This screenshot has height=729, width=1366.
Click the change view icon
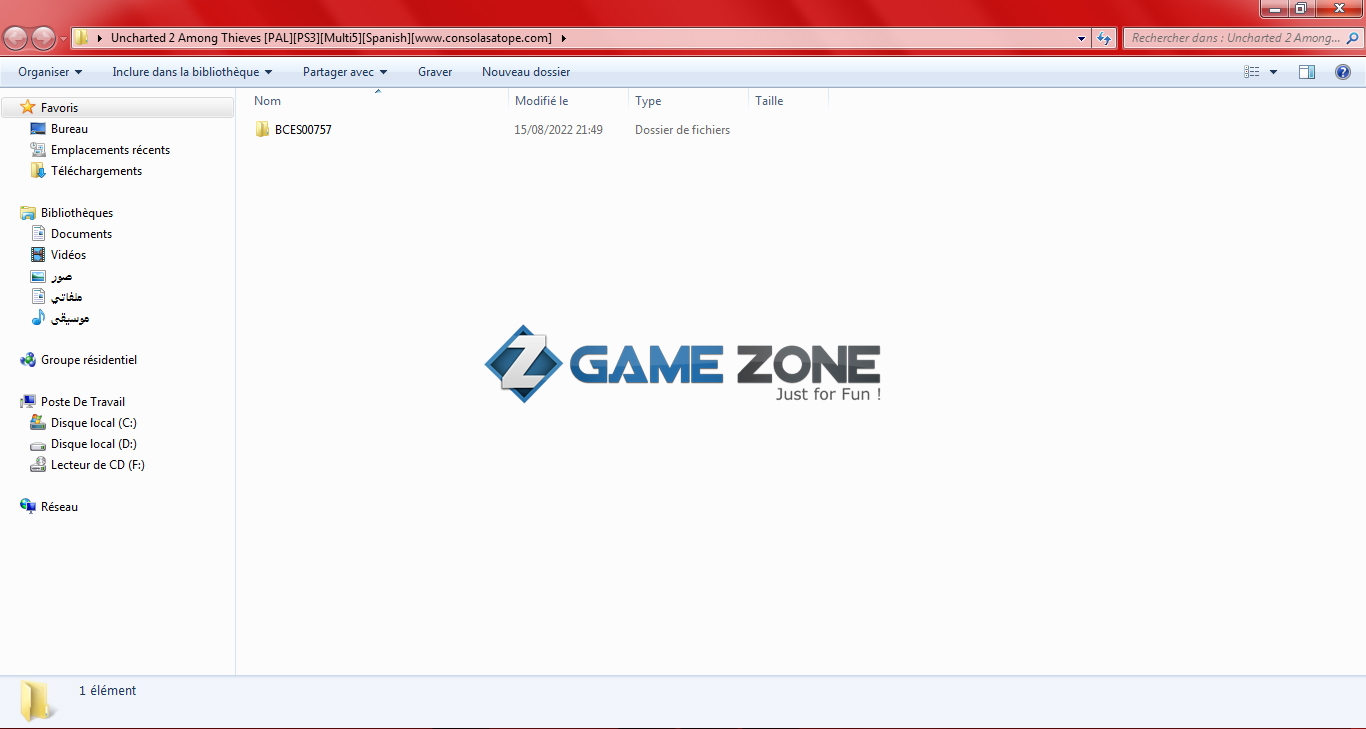[x=1252, y=72]
